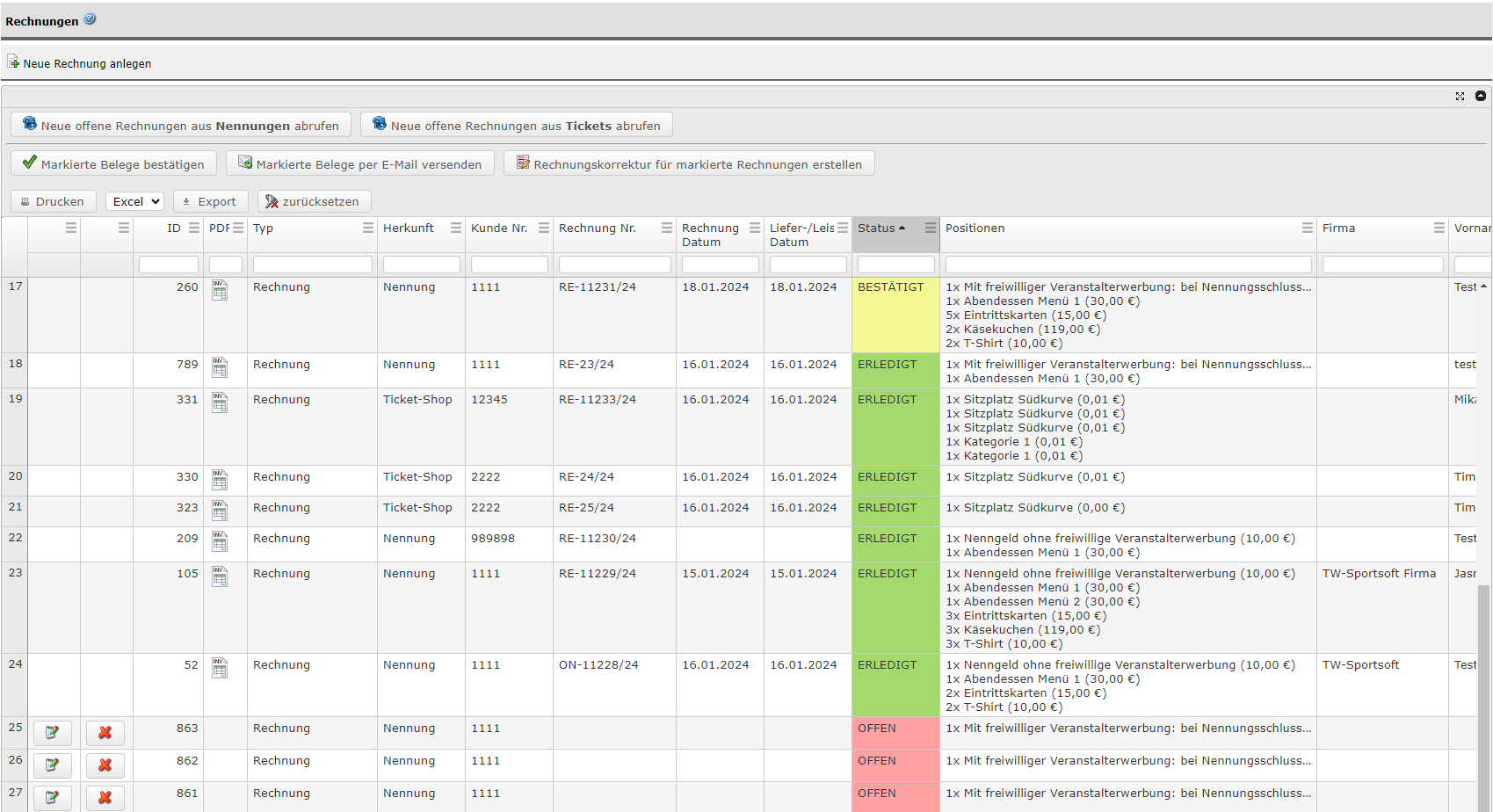
Task: Open column menu of Rechnung Nr. column
Action: (x=667, y=228)
